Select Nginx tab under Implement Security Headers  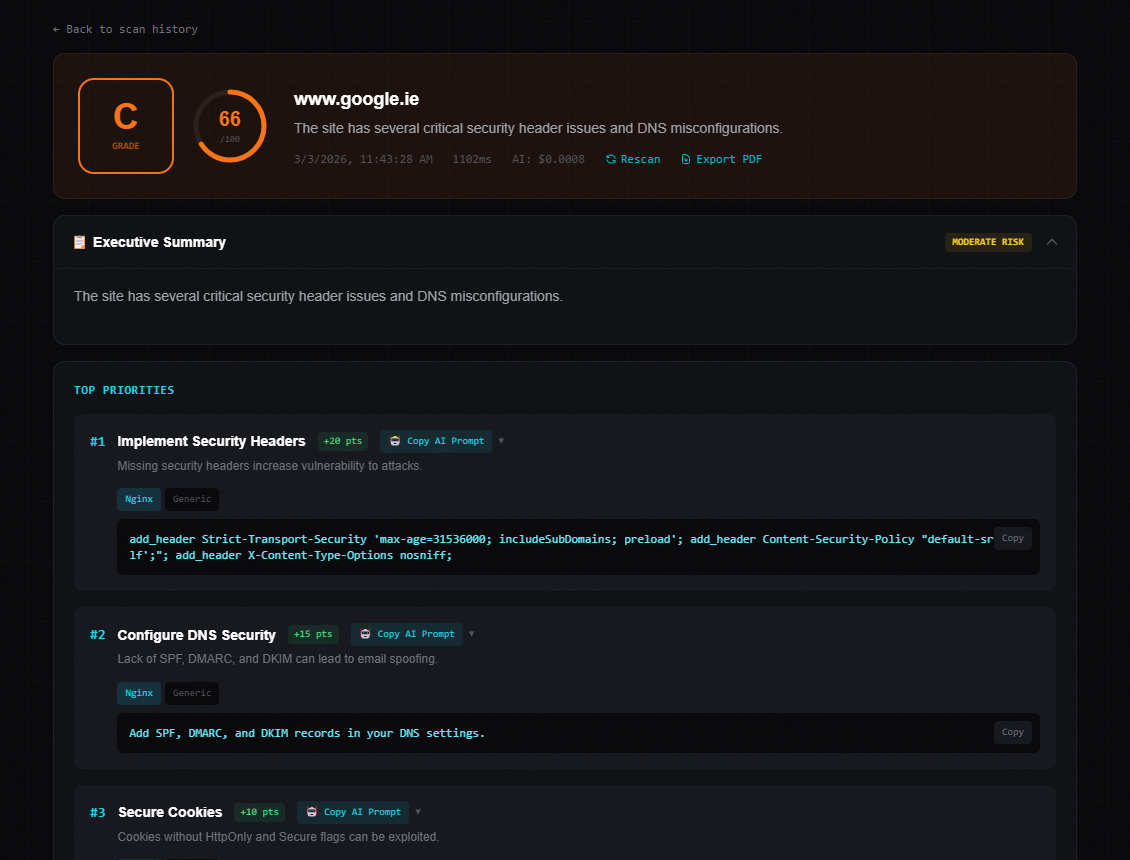[139, 499]
